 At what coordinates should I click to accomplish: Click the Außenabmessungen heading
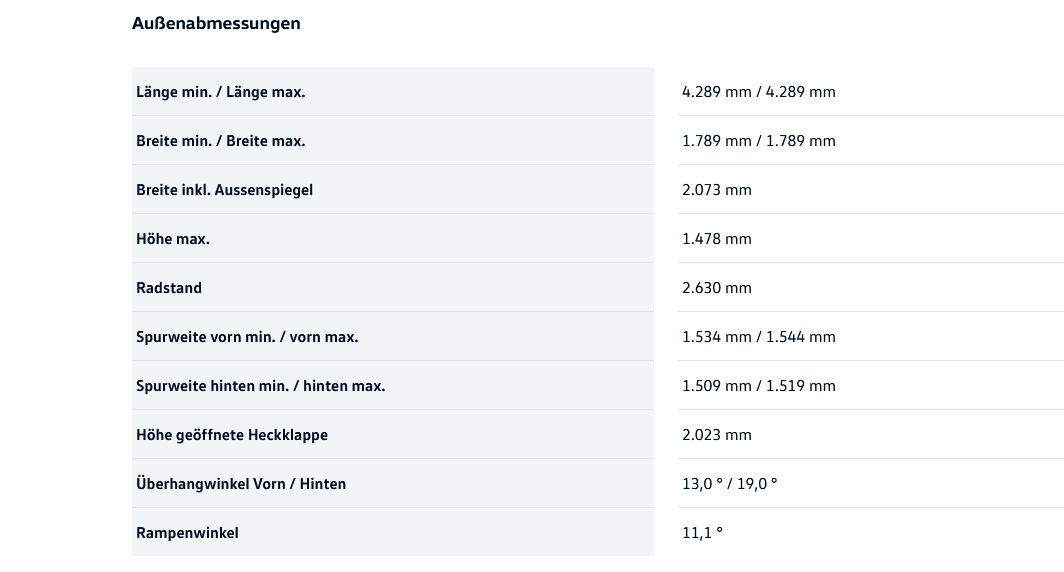(x=216, y=23)
